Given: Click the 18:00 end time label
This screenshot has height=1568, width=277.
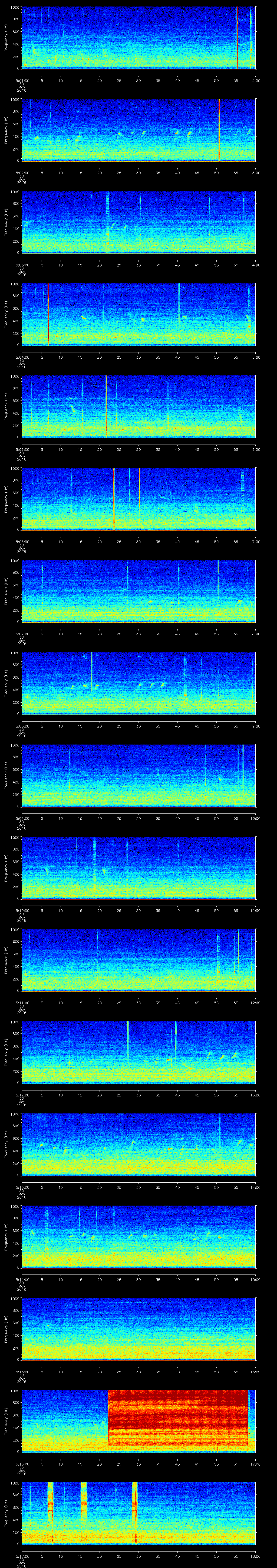Looking at the screenshot, I should click(x=256, y=1557).
